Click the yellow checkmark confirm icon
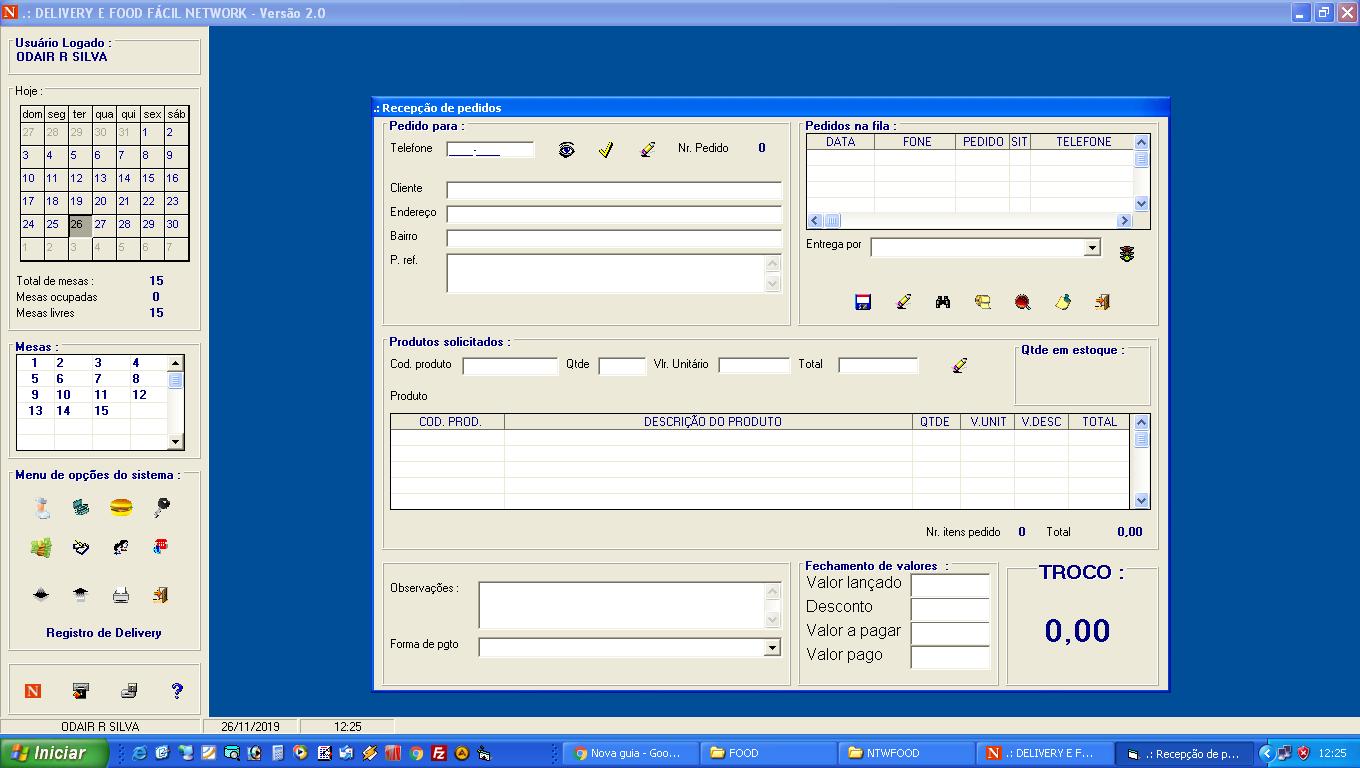This screenshot has width=1360, height=768. (x=606, y=150)
